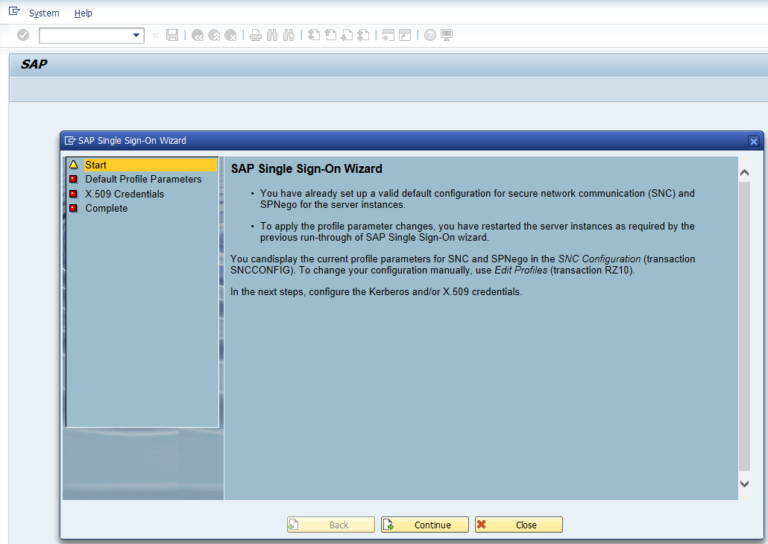The height and width of the screenshot is (544, 768).
Task: Click the Previous Page icon
Action: point(331,35)
